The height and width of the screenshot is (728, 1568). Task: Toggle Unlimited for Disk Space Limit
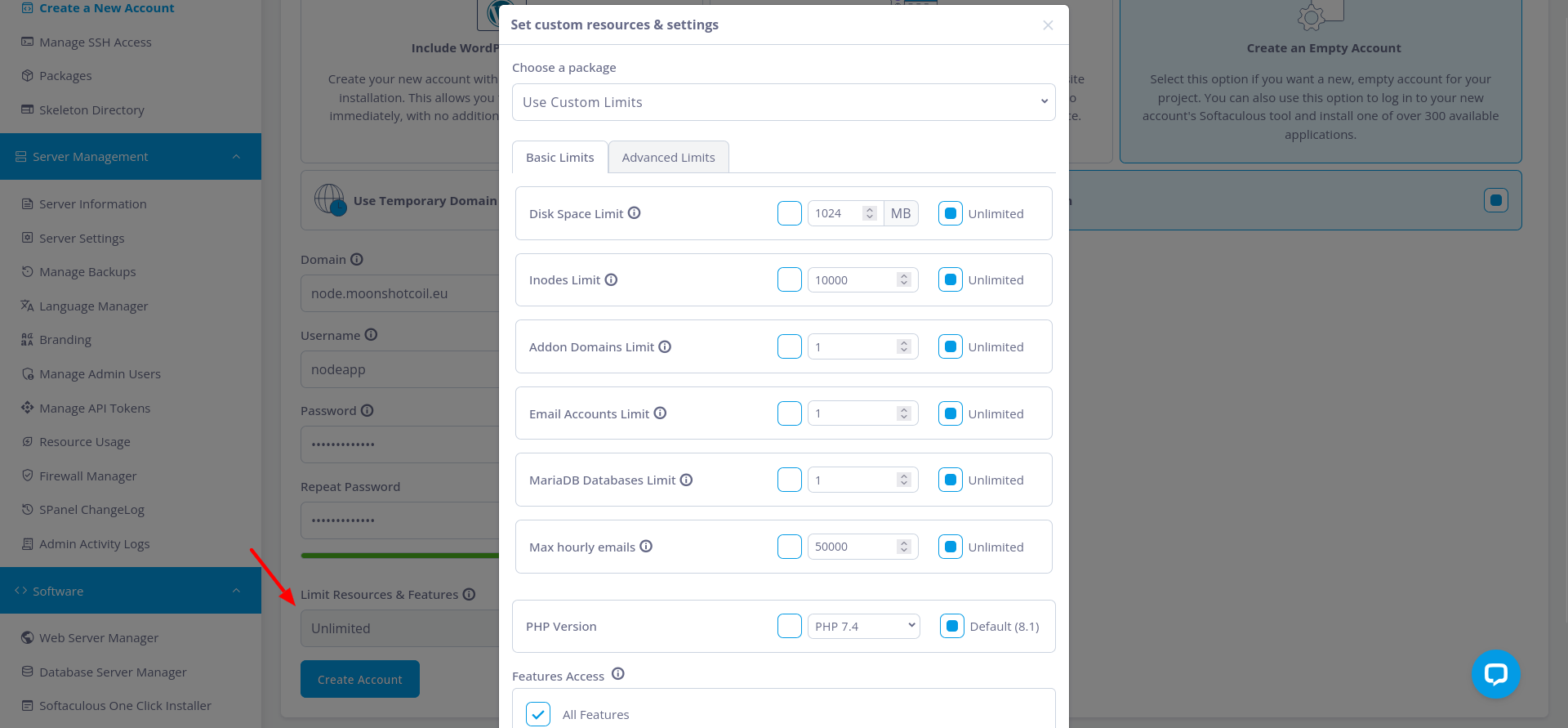click(951, 213)
